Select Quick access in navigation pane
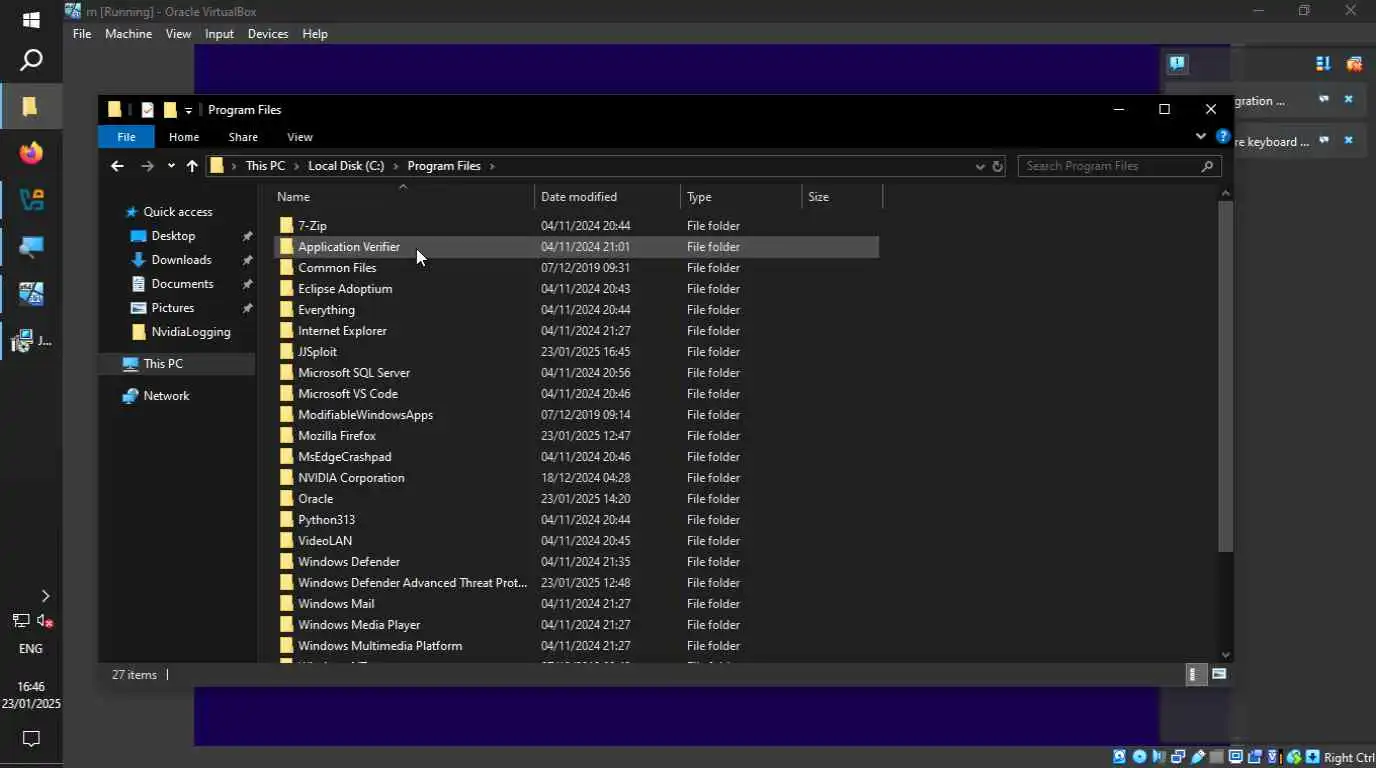1376x768 pixels. (177, 212)
